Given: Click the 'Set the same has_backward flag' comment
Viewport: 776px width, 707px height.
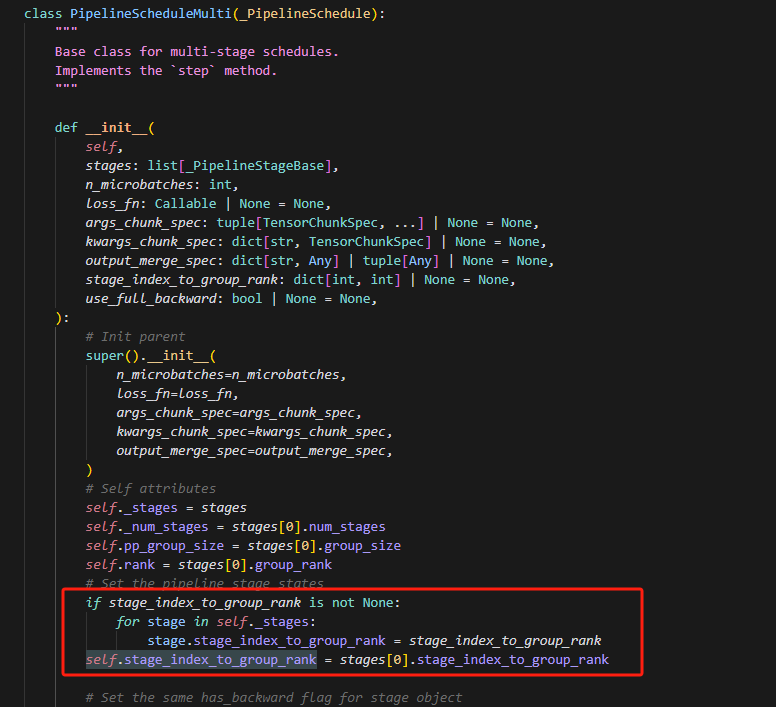Looking at the screenshot, I should tap(274, 697).
